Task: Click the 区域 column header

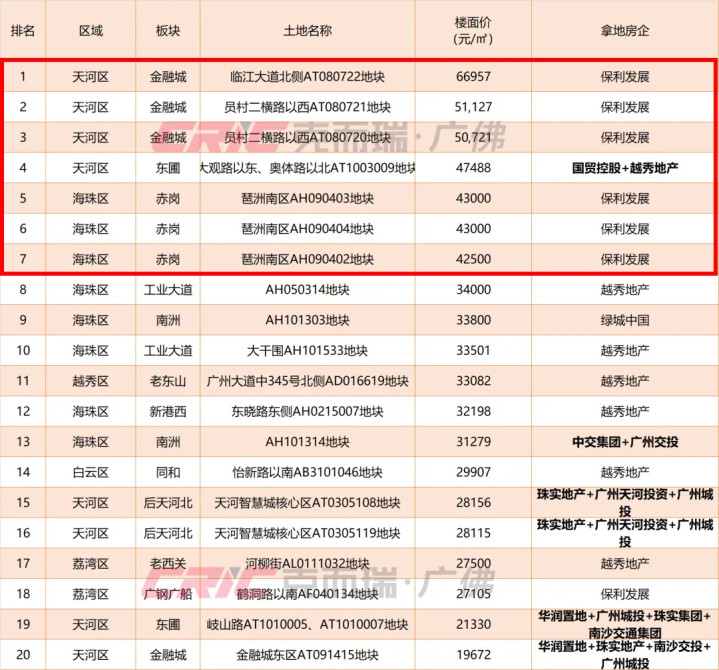Action: click(91, 31)
